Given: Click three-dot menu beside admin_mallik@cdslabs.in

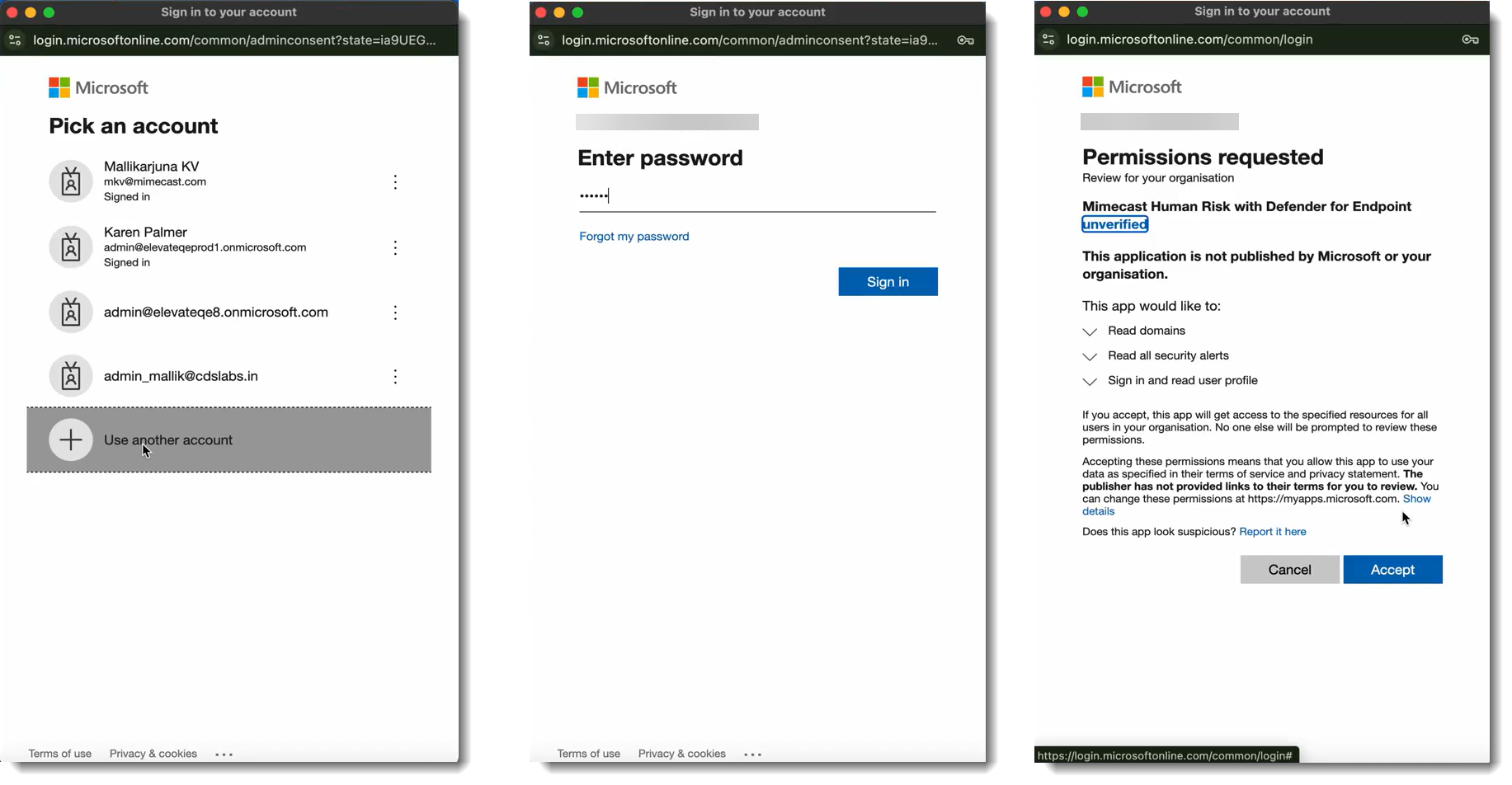Looking at the screenshot, I should [x=395, y=377].
